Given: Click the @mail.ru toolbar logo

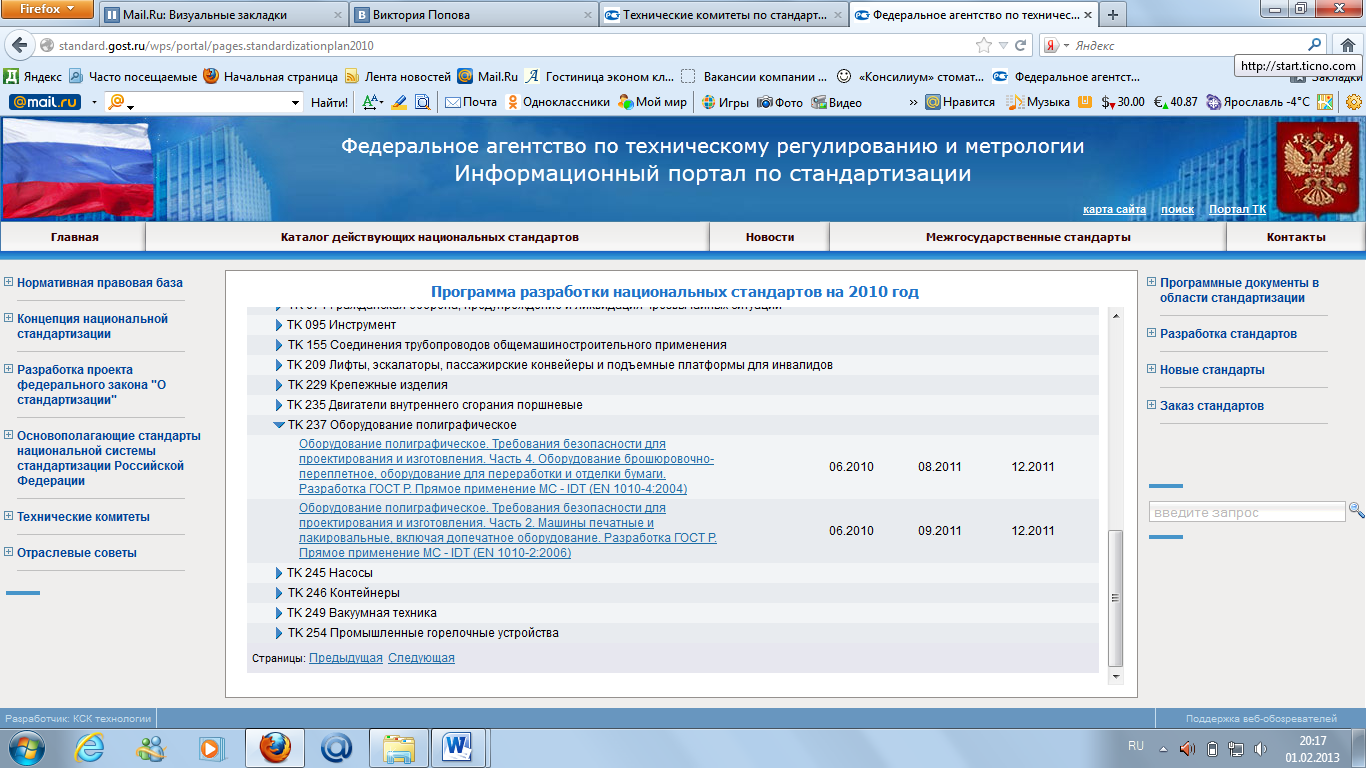Looking at the screenshot, I should 45,102.
